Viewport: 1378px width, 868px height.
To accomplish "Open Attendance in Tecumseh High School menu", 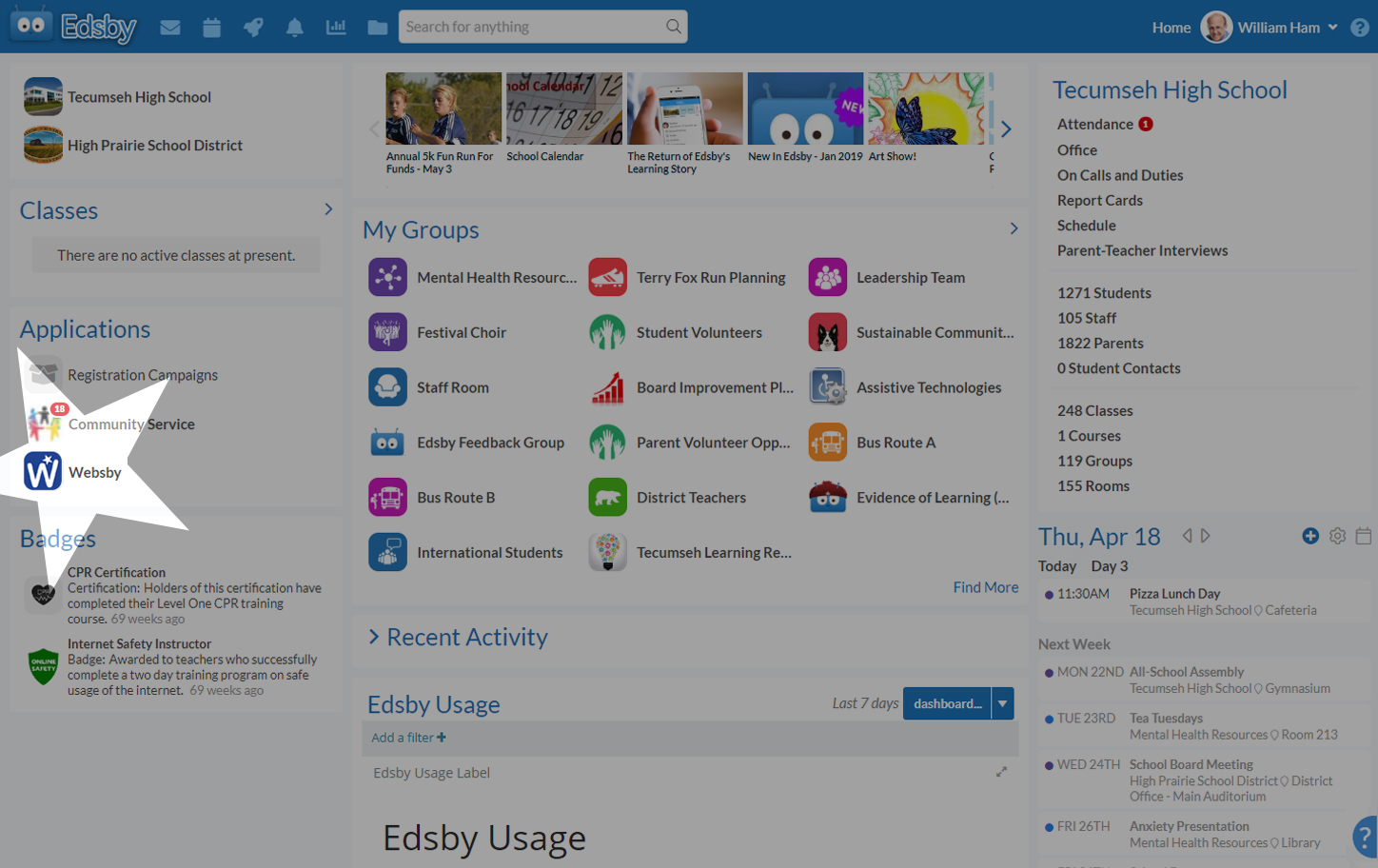I will [x=1094, y=124].
